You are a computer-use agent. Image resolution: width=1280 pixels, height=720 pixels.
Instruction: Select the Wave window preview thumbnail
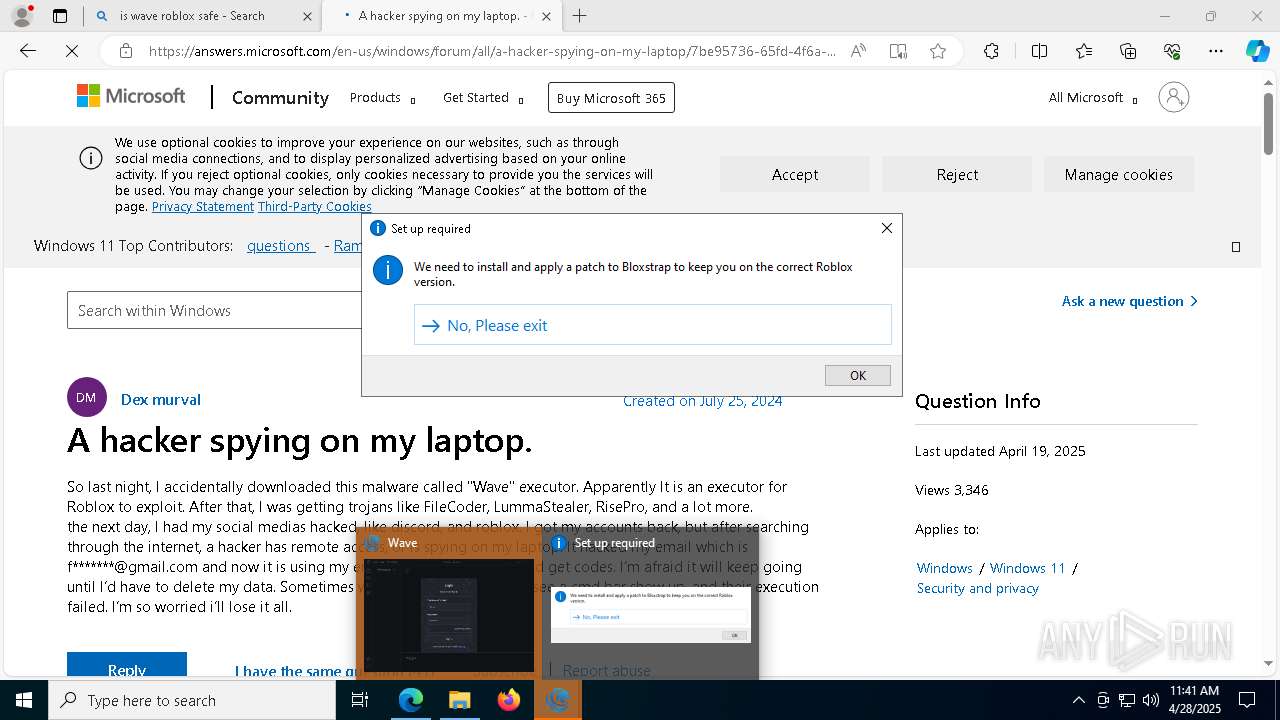pos(449,605)
